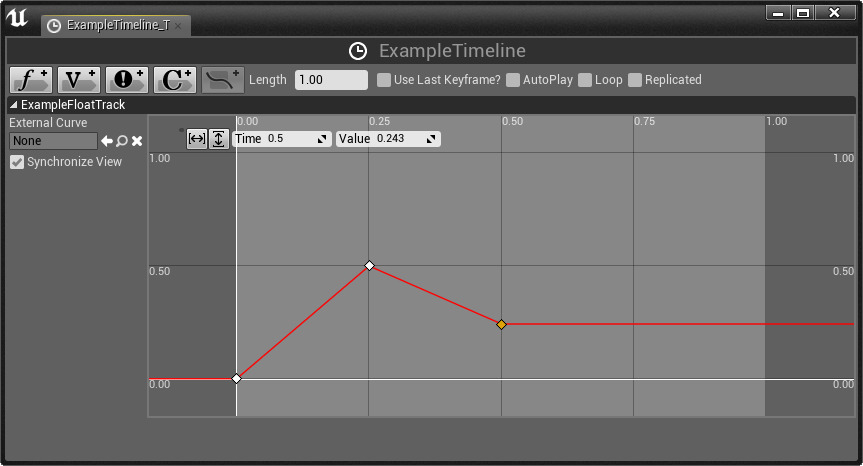Screen dimensions: 863x466
Task: Close the ExampleTimeline_T tab
Action: pyautogui.click(x=178, y=26)
